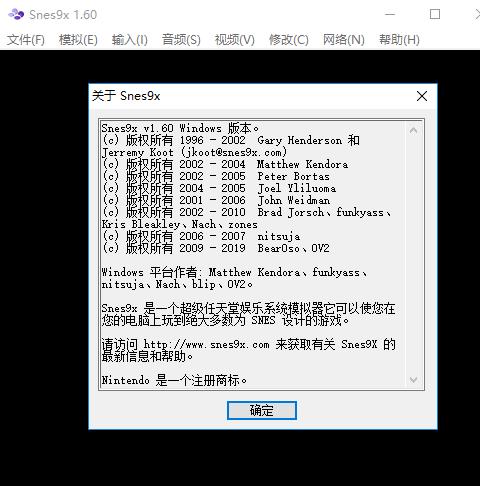This screenshot has height=486, width=480.
Task: Click the line with Peter Bortas
Action: (216, 176)
